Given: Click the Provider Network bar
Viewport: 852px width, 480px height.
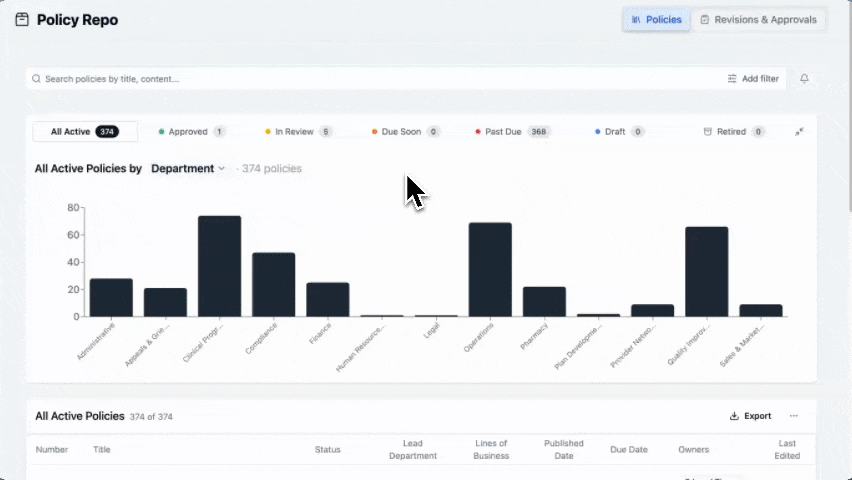Looking at the screenshot, I should pyautogui.click(x=653, y=310).
